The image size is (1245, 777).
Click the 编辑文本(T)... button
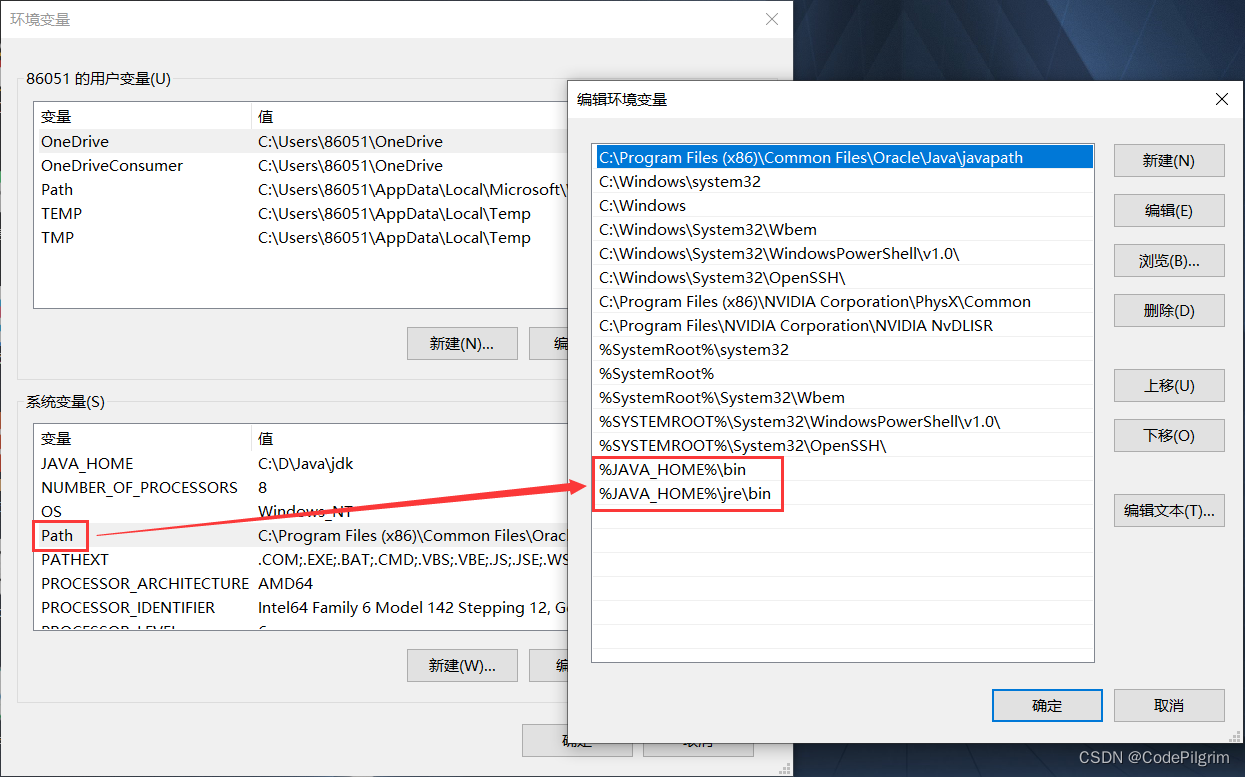pyautogui.click(x=1168, y=510)
